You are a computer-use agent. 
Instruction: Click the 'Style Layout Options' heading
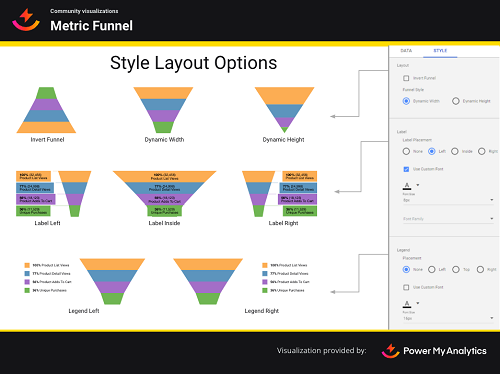point(194,63)
